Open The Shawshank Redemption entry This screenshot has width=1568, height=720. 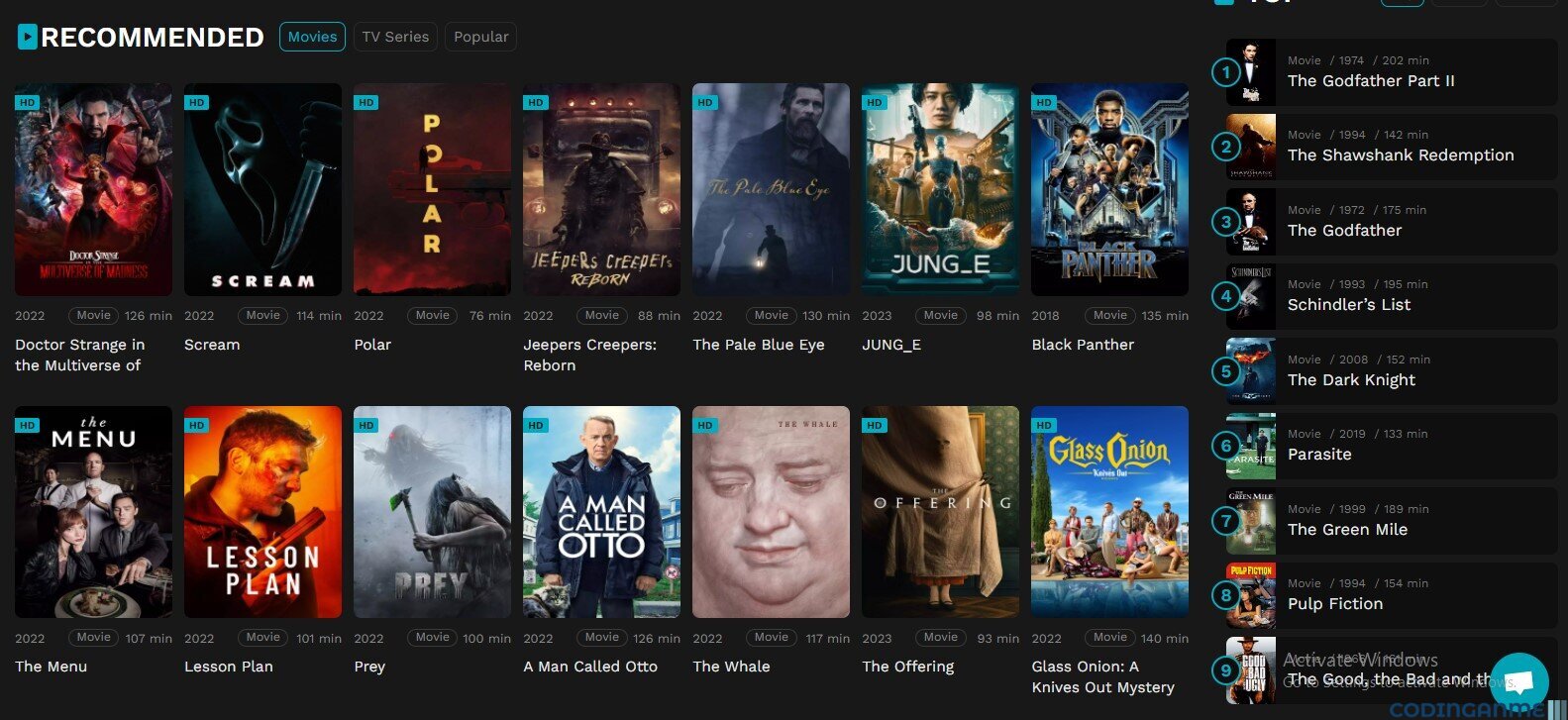click(1392, 148)
